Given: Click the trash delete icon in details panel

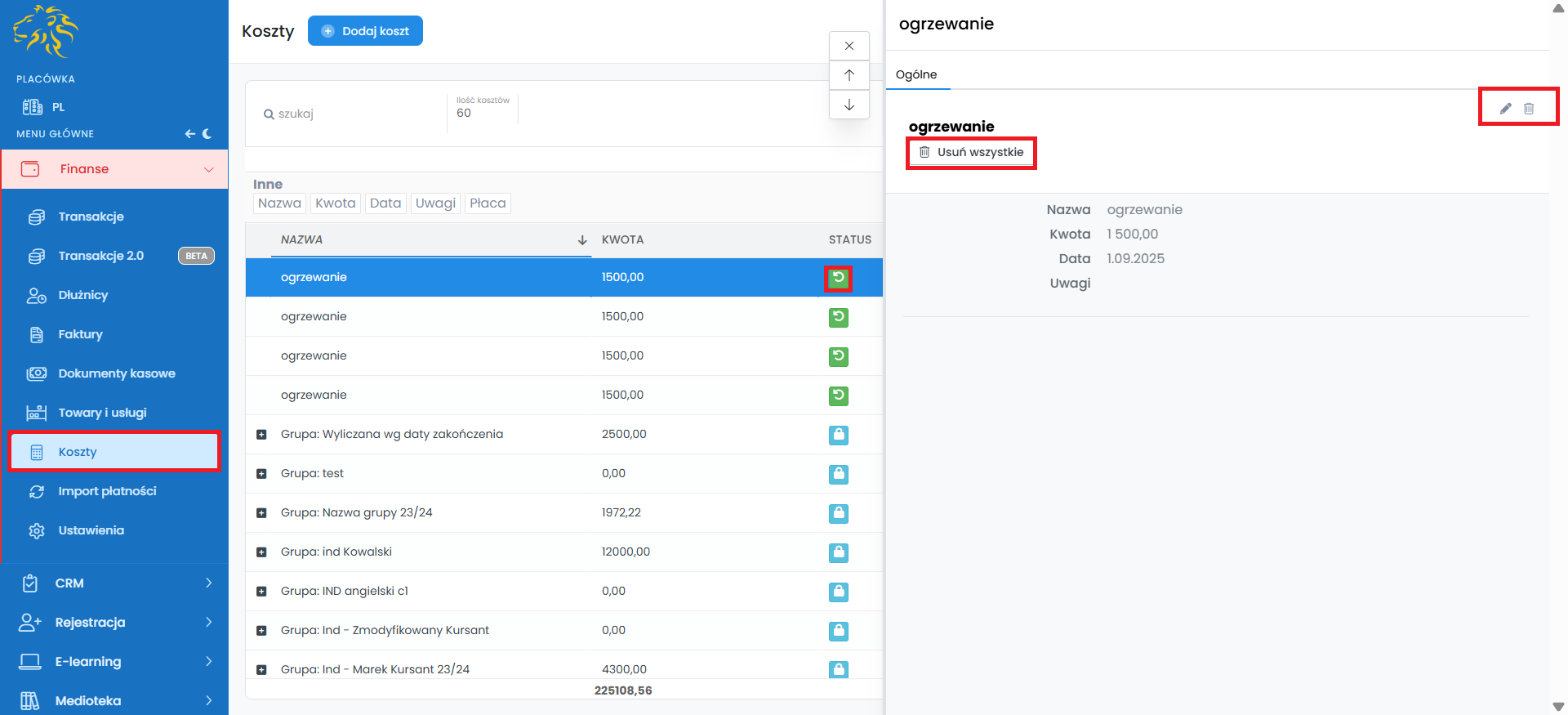Looking at the screenshot, I should click(1529, 109).
